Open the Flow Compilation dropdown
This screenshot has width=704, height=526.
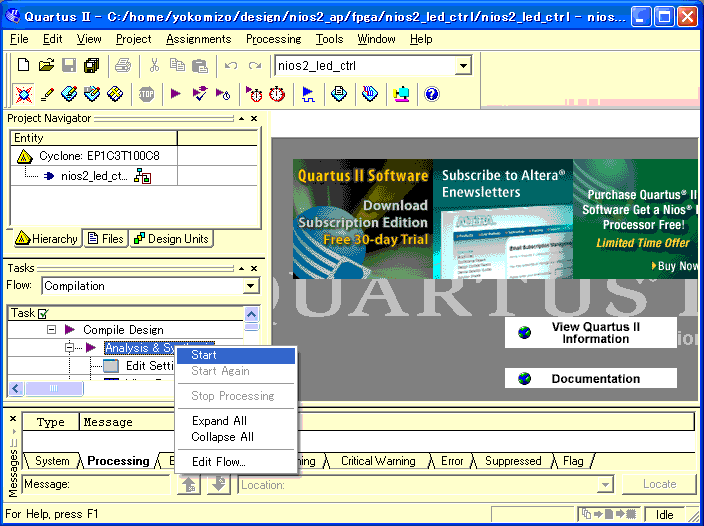(251, 286)
